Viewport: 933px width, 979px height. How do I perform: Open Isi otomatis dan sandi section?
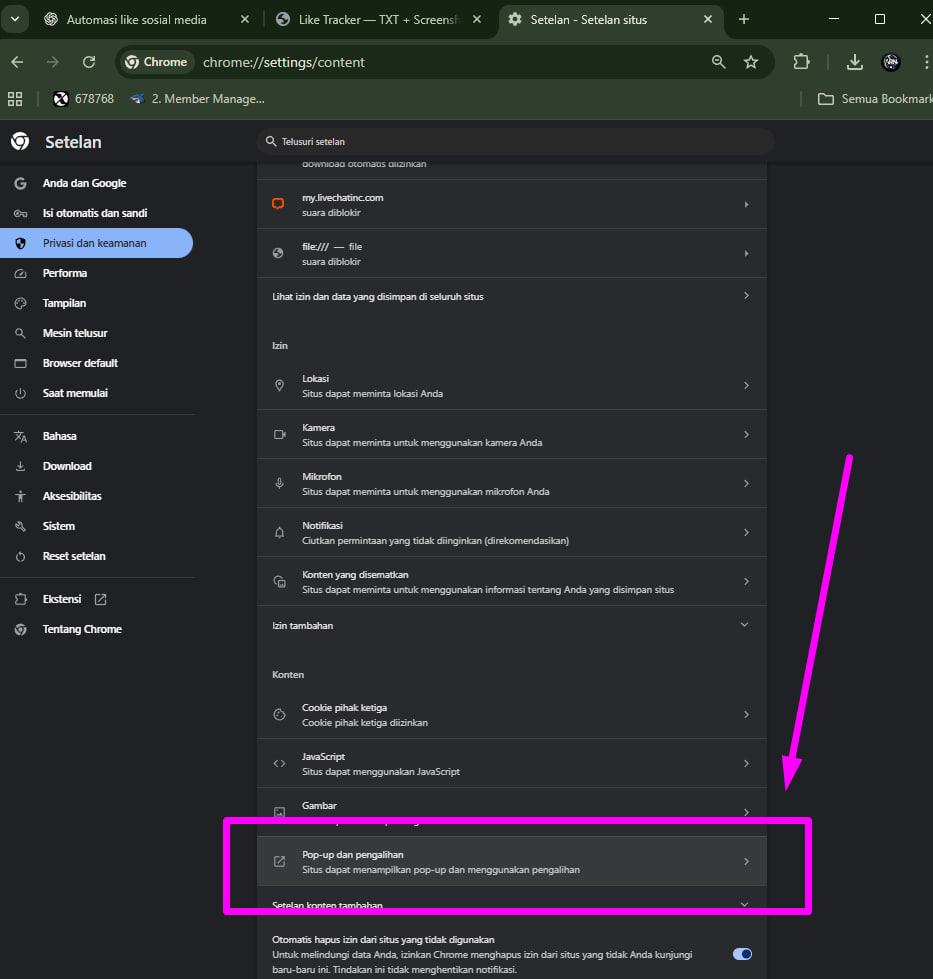[x=94, y=213]
